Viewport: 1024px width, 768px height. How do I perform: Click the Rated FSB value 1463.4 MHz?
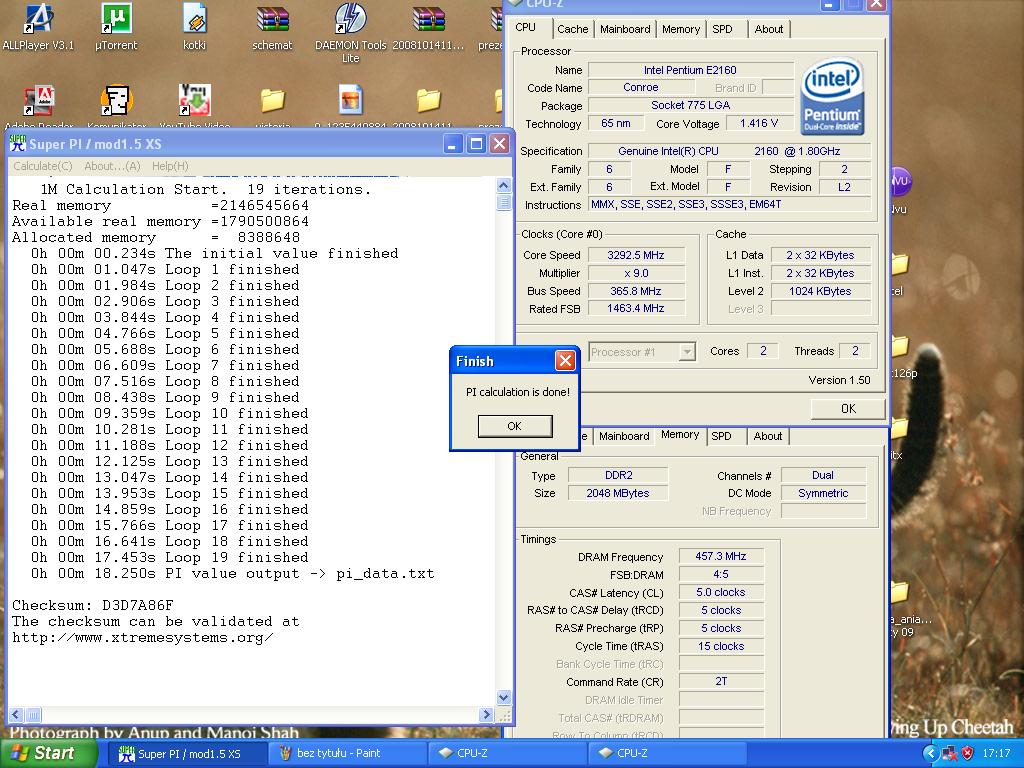636,308
